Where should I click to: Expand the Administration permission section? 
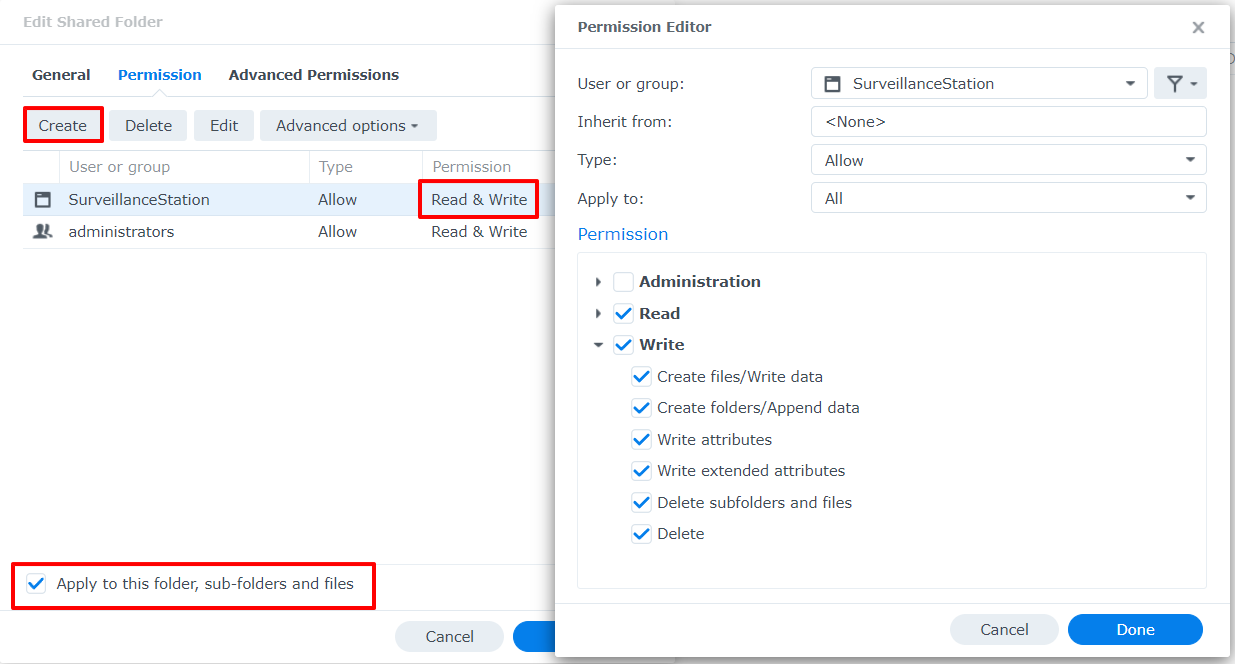point(599,281)
